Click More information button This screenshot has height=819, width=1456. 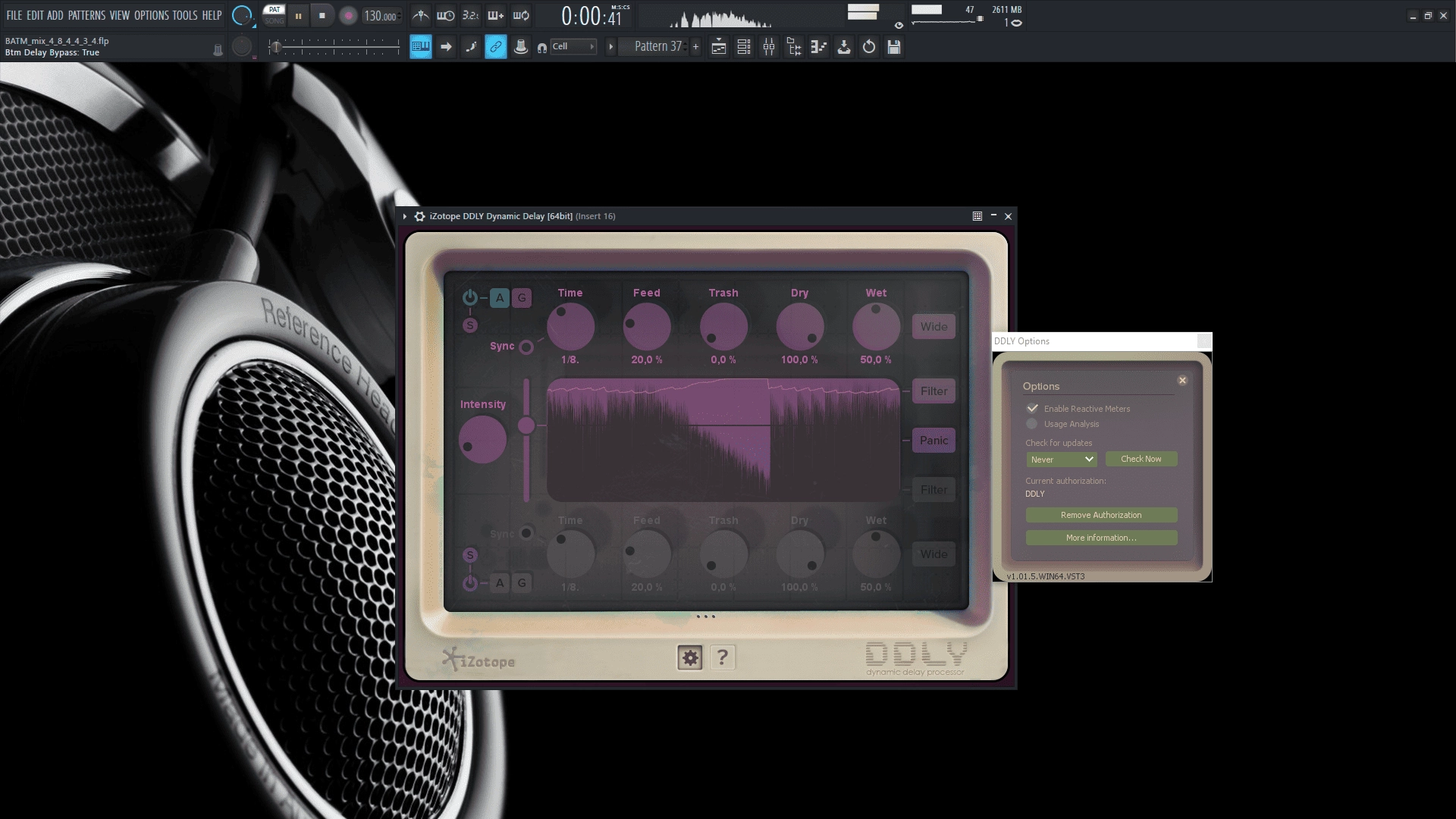1101,538
